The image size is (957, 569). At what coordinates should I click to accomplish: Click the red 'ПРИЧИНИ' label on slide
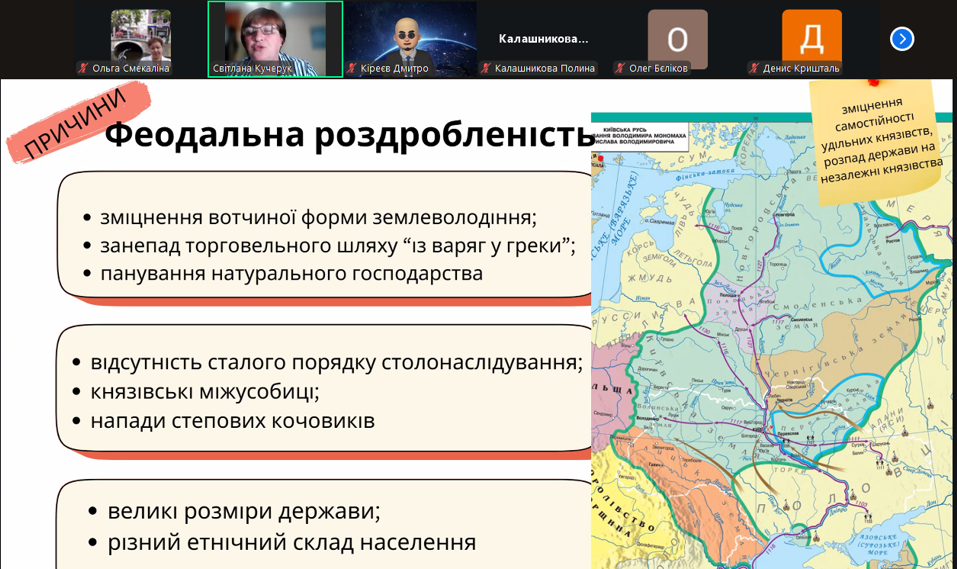coord(76,122)
